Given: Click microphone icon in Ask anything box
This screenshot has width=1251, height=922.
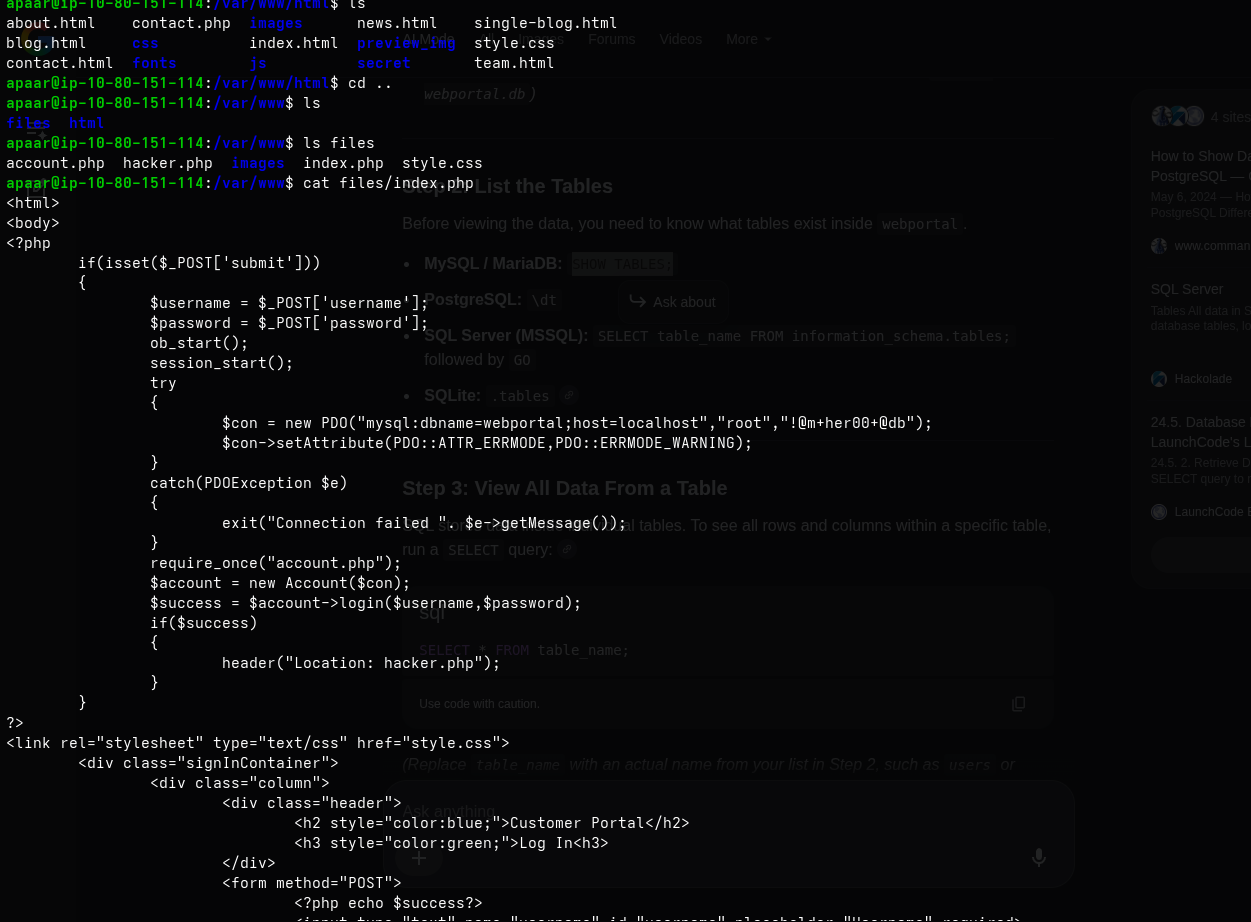Looking at the screenshot, I should pos(1039,857).
